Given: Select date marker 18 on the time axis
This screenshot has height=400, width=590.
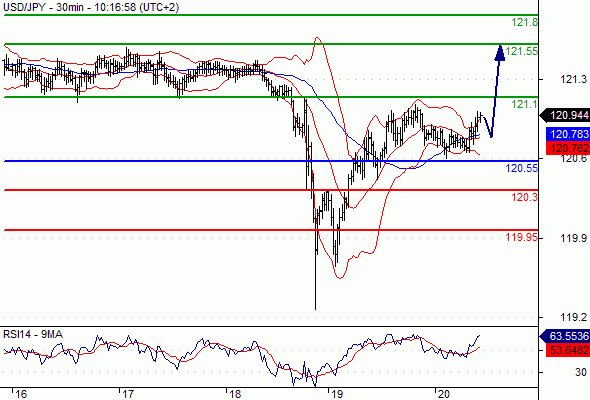Looking at the screenshot, I should [x=235, y=394].
